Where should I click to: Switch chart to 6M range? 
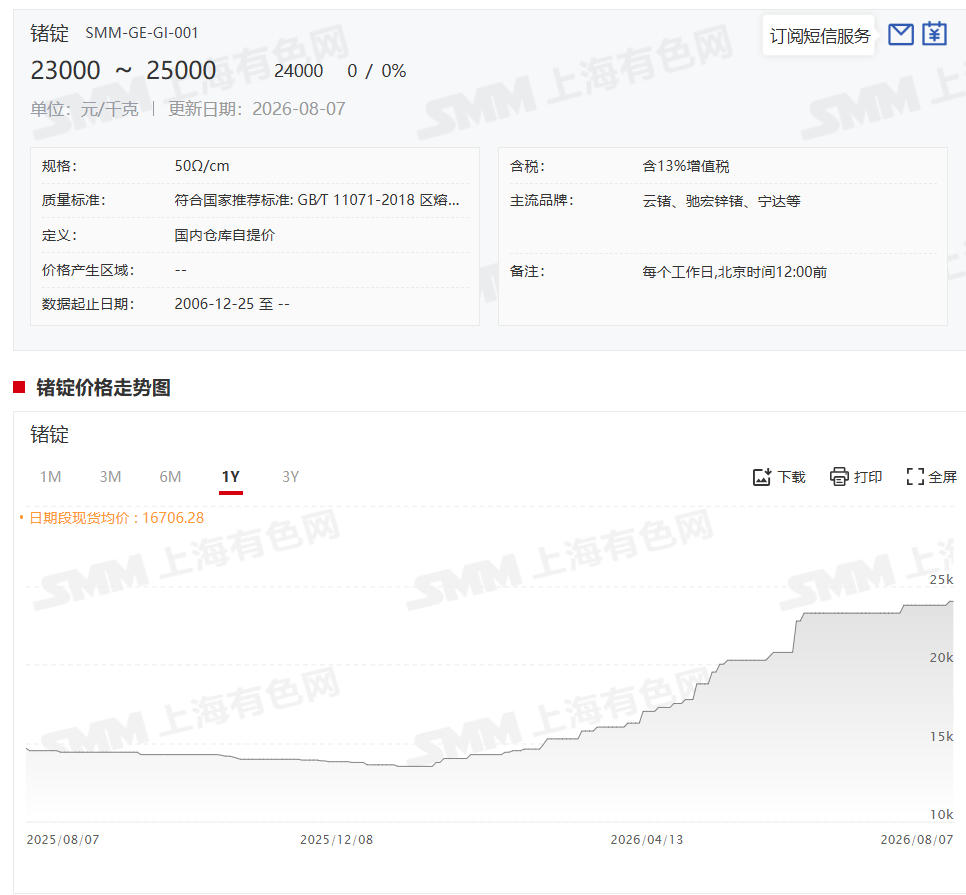(x=170, y=477)
